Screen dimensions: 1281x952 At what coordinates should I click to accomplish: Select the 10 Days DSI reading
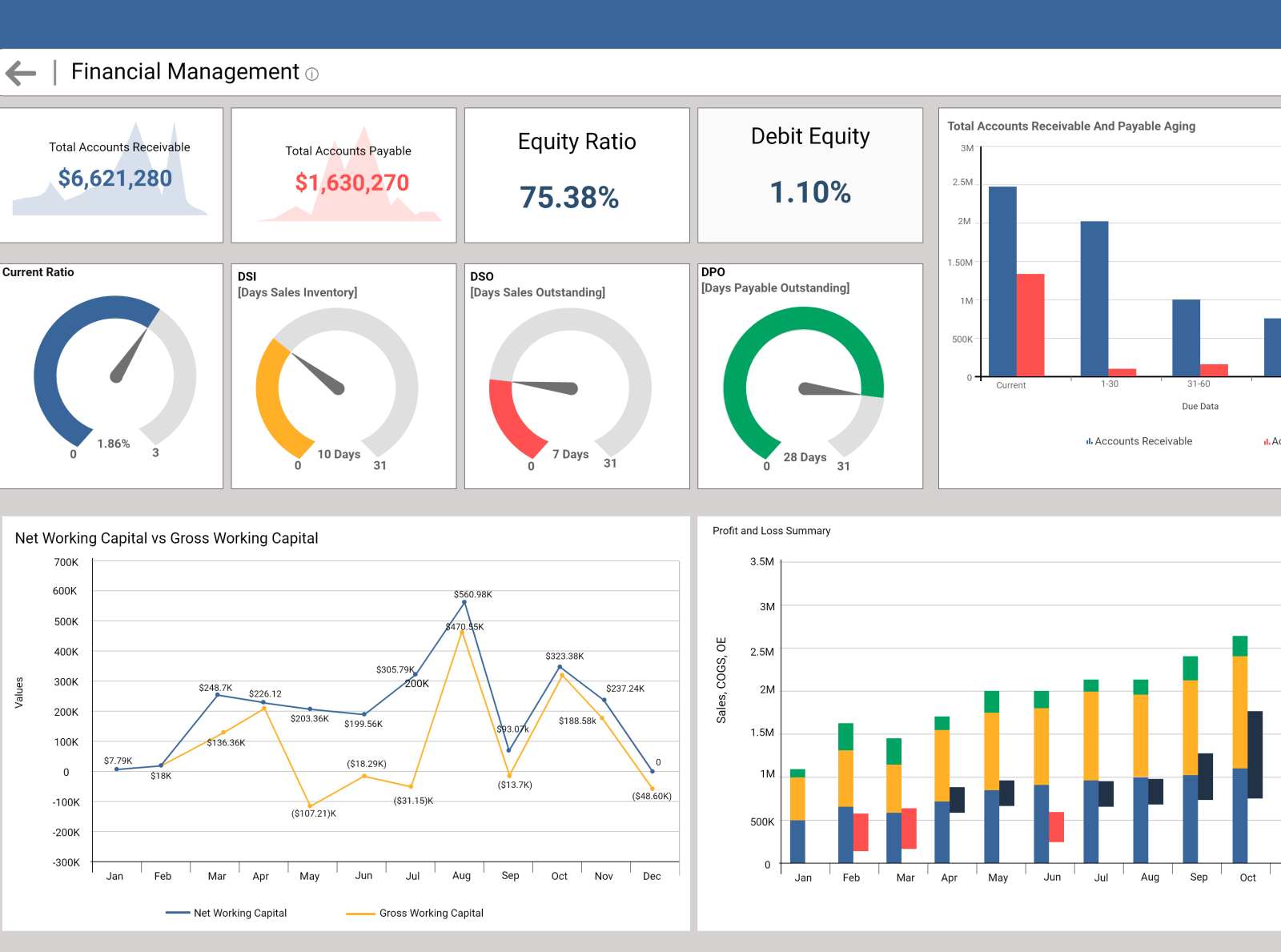[339, 454]
